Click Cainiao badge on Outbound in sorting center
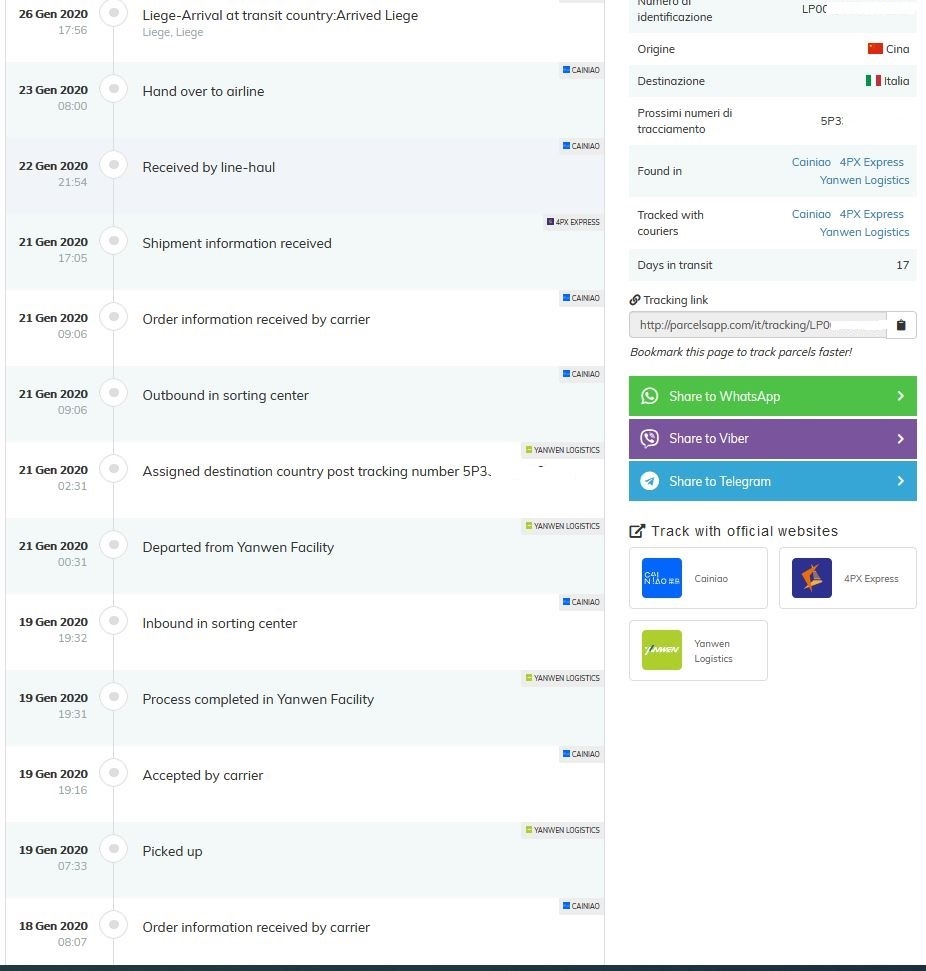This screenshot has height=971, width=926. coord(581,374)
